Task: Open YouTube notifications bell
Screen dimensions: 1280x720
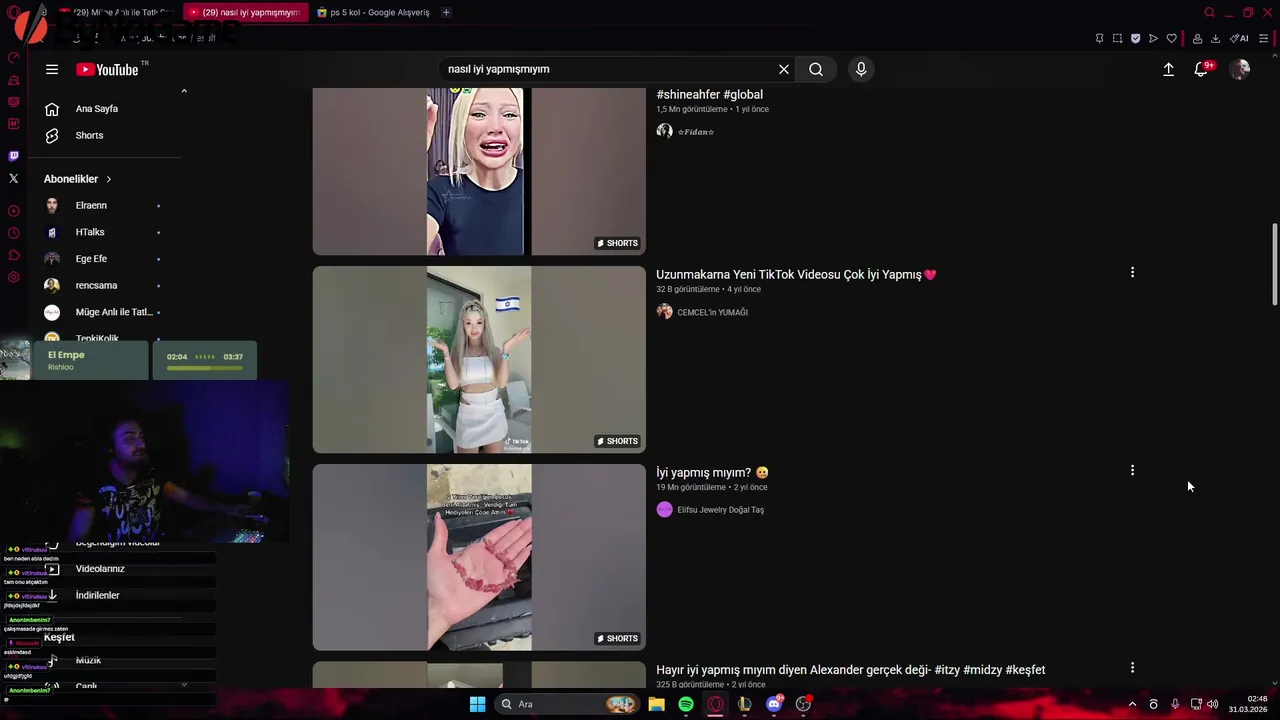Action: coord(1202,69)
